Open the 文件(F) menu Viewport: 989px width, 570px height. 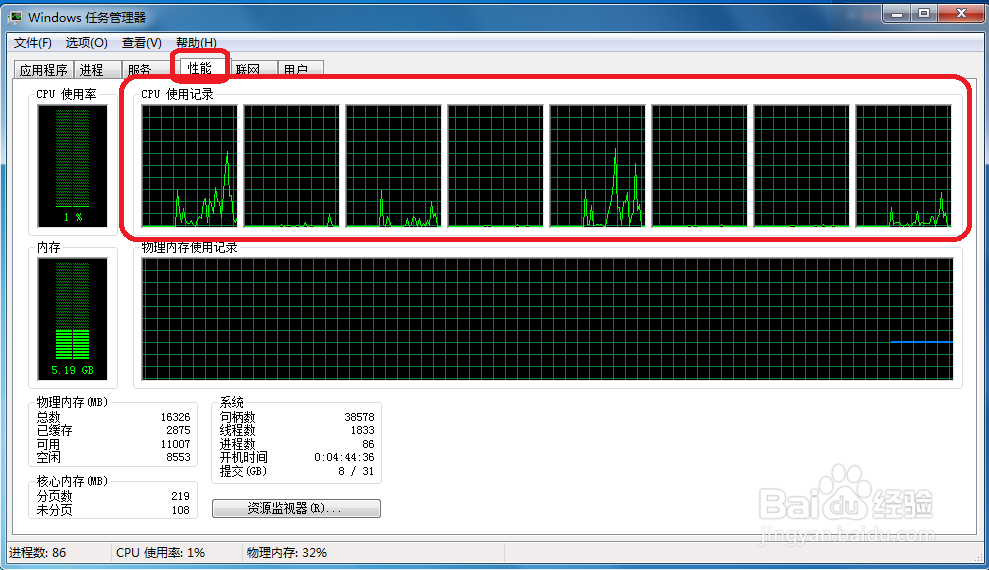[32, 43]
